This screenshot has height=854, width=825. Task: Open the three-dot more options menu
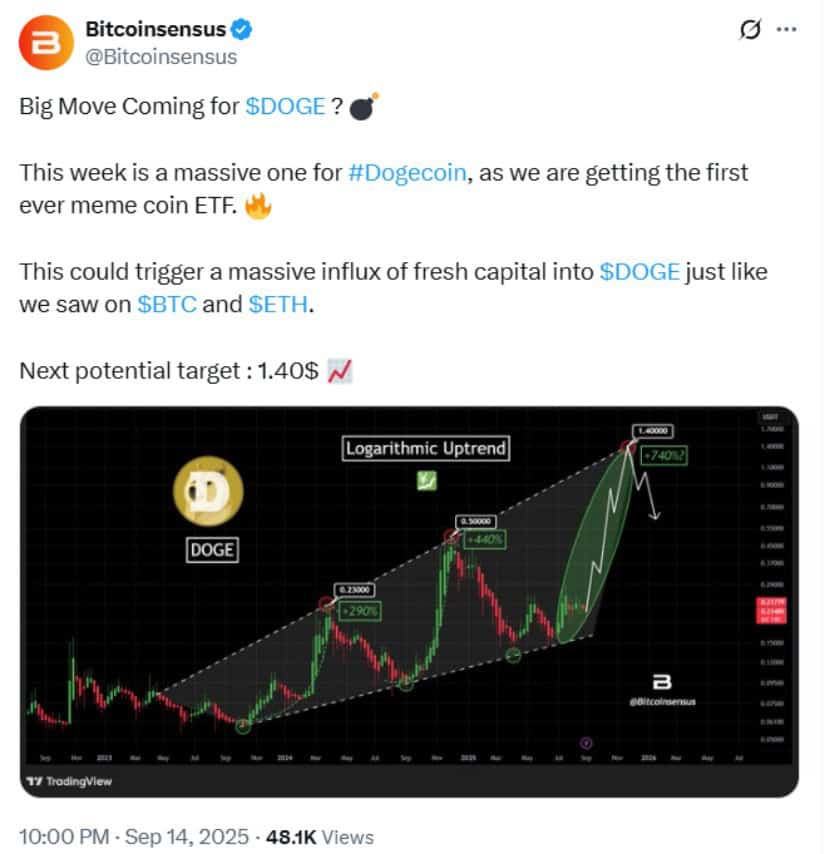coord(786,29)
